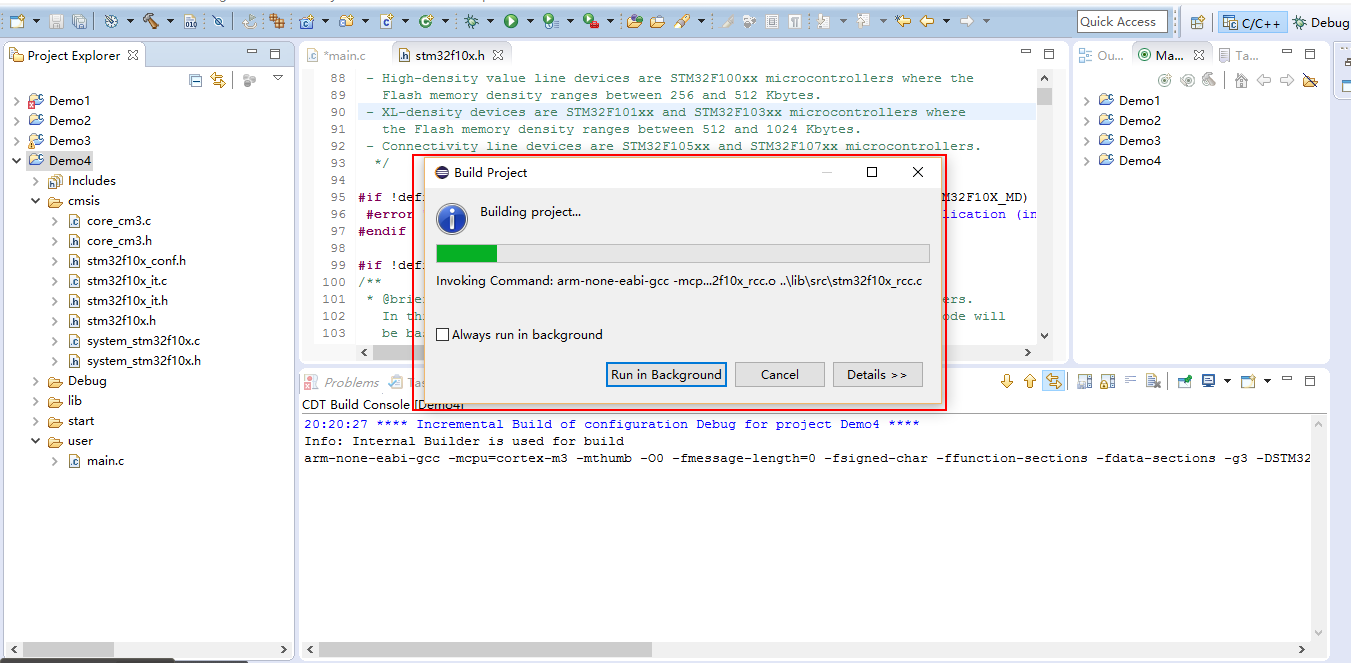Click the hammer Build icon

pos(150,21)
